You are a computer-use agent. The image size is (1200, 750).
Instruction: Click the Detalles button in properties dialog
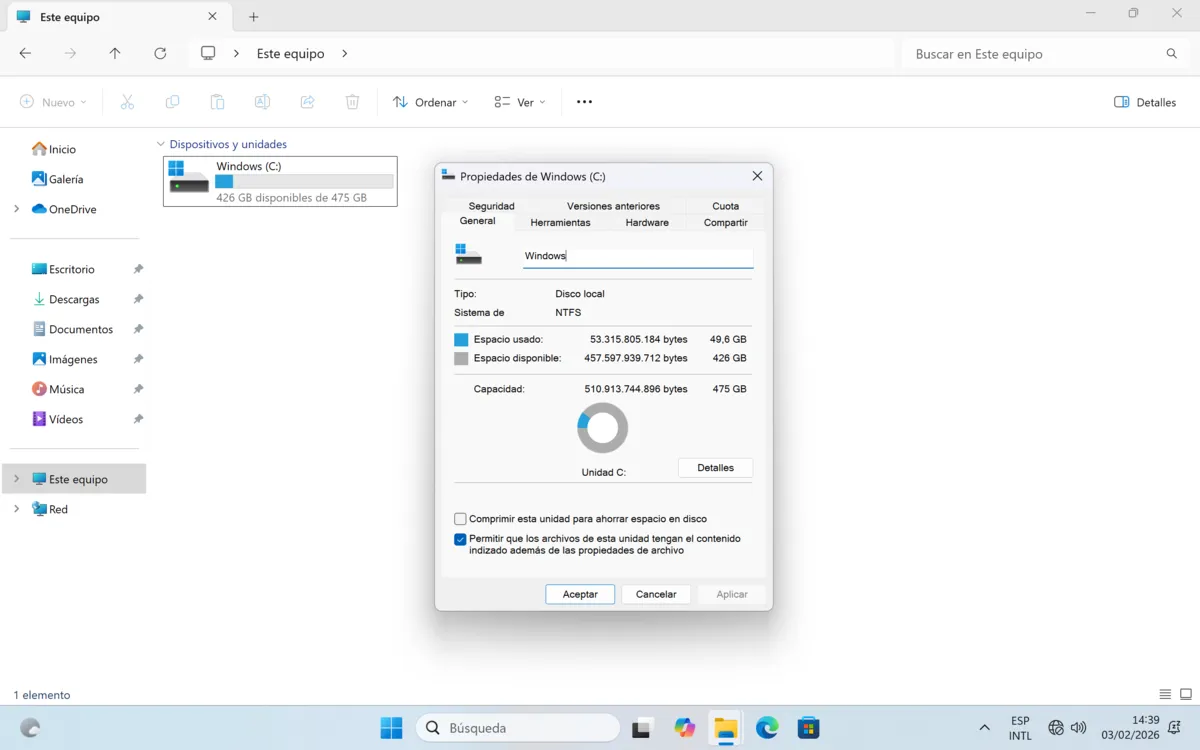pos(715,468)
